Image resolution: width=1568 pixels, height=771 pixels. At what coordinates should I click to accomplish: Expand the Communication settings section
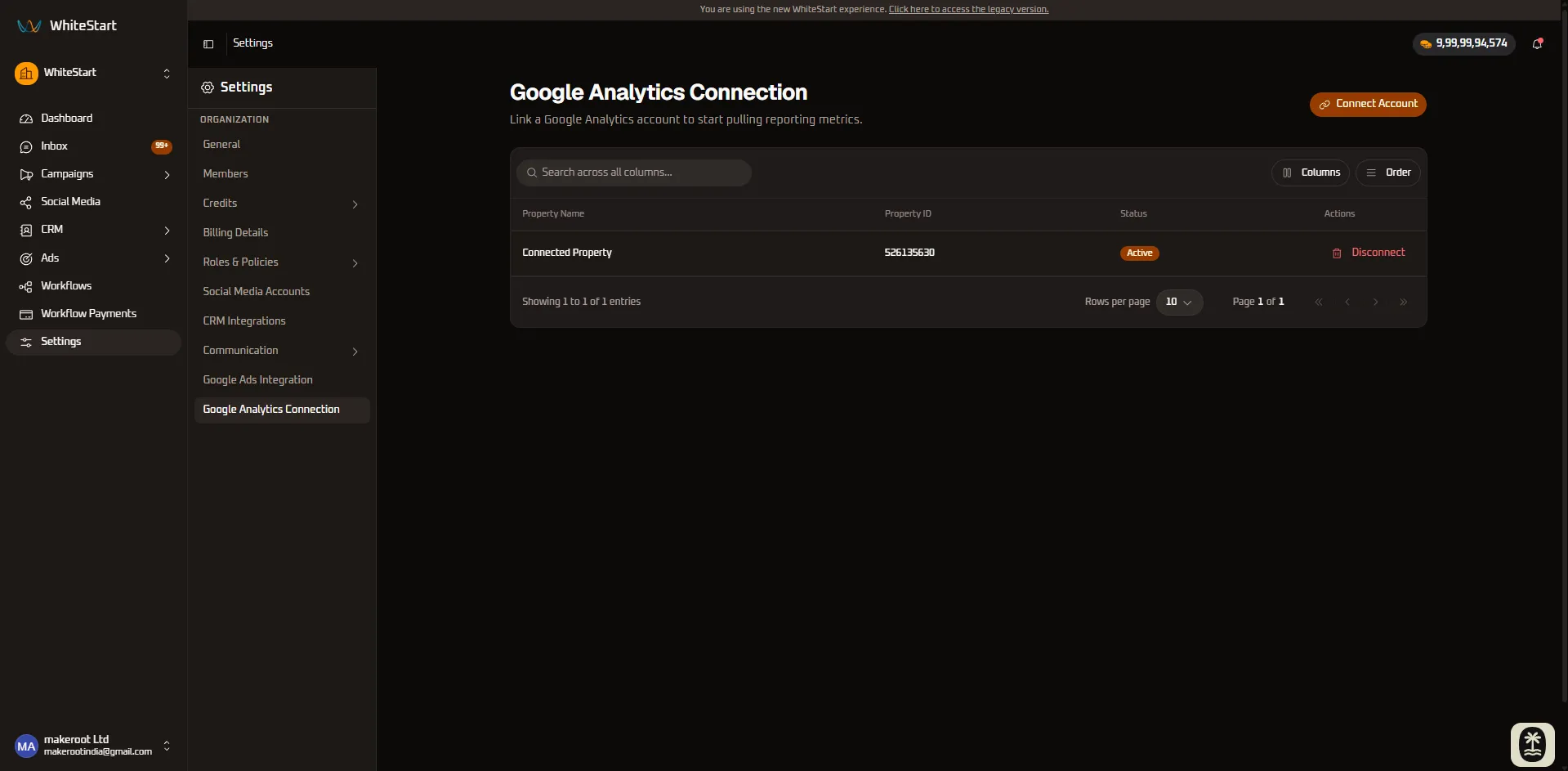[x=282, y=351]
